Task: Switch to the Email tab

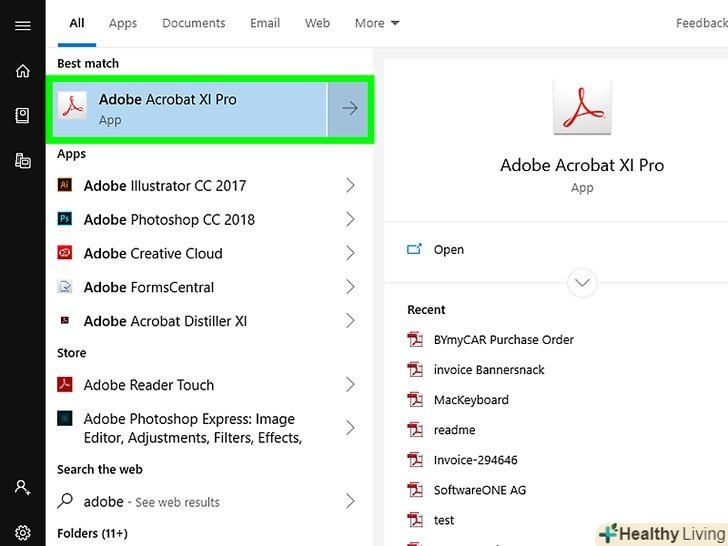Action: pos(265,23)
